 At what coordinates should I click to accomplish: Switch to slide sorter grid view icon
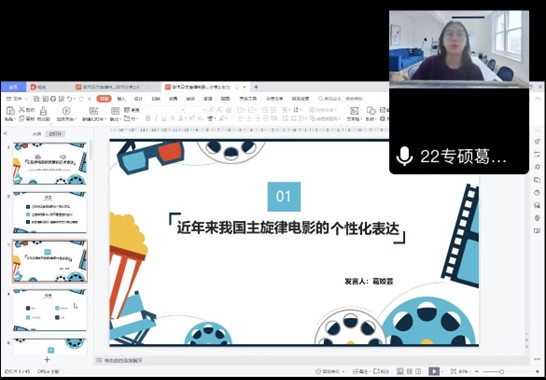[x=410, y=371]
